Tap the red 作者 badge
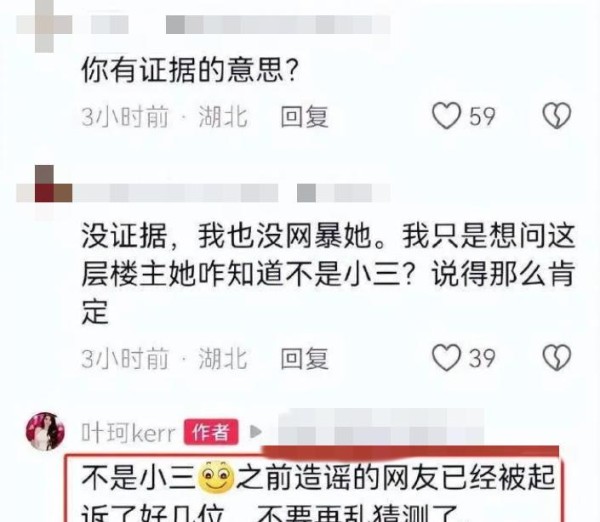Image resolution: width=600 pixels, height=522 pixels. point(211,432)
